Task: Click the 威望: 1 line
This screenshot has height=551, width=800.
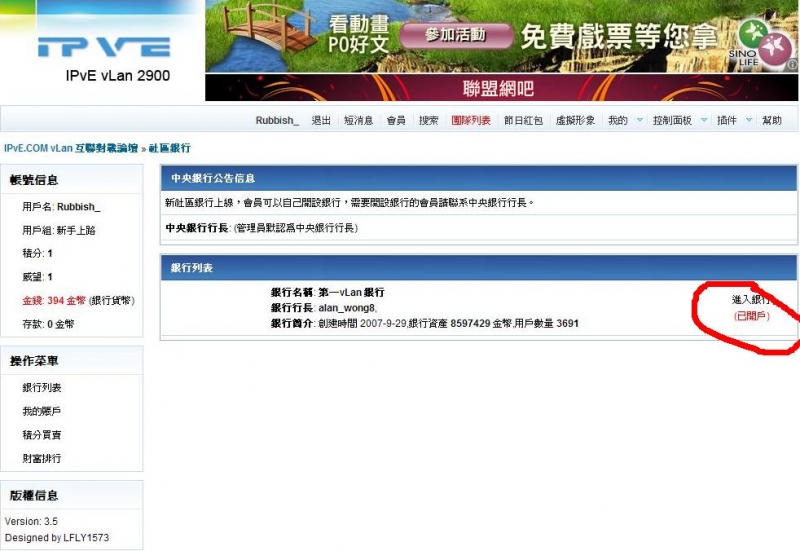Action: pyautogui.click(x=37, y=277)
